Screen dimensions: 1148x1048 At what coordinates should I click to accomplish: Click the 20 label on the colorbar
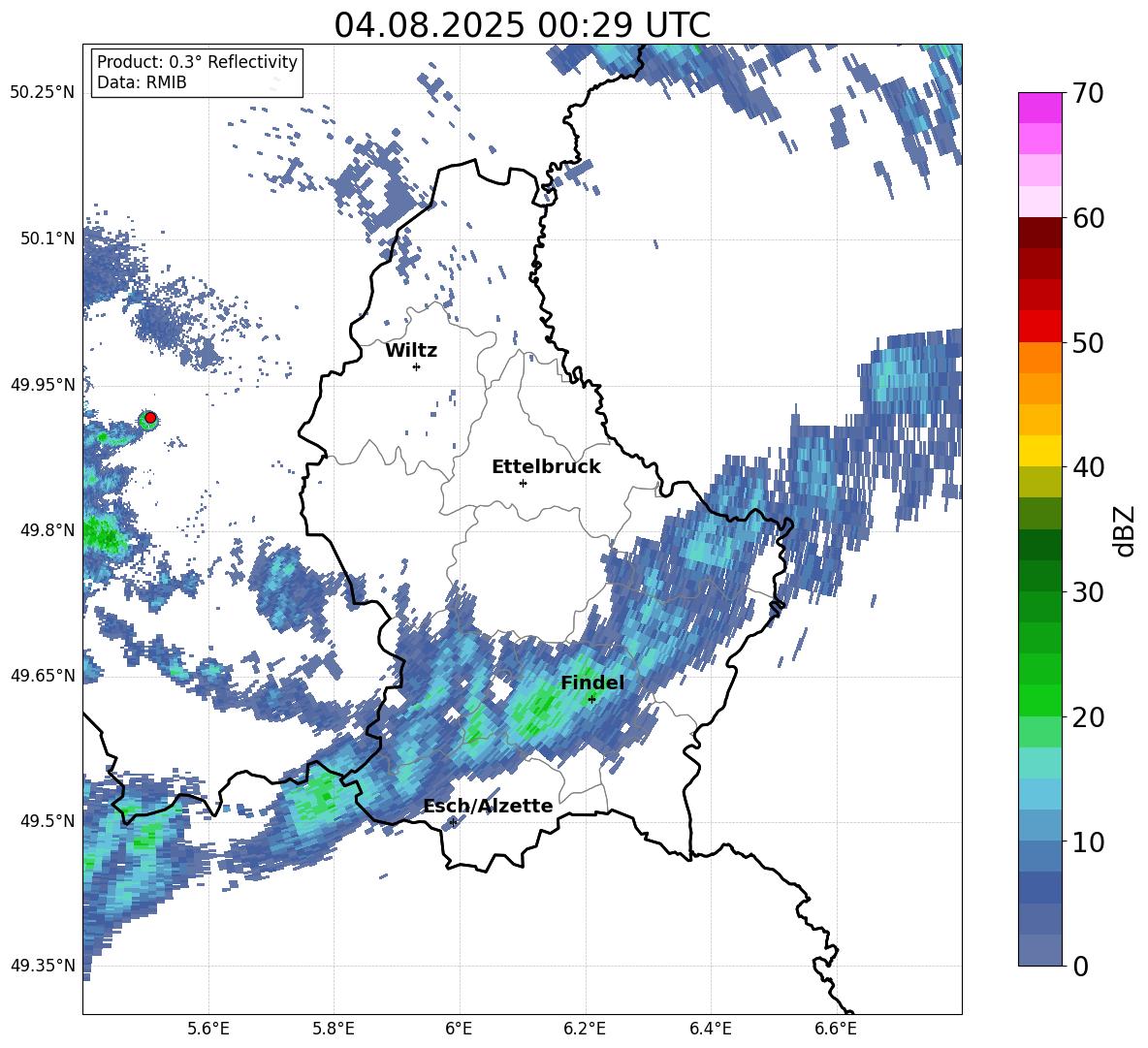tap(1088, 717)
